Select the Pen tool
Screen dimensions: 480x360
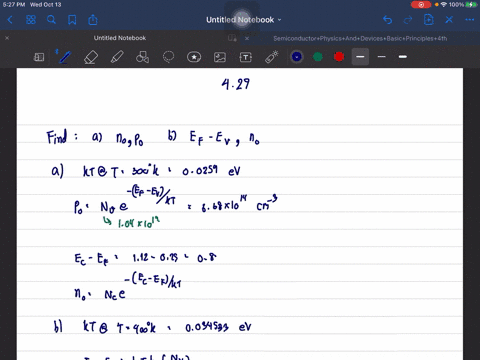(64, 57)
